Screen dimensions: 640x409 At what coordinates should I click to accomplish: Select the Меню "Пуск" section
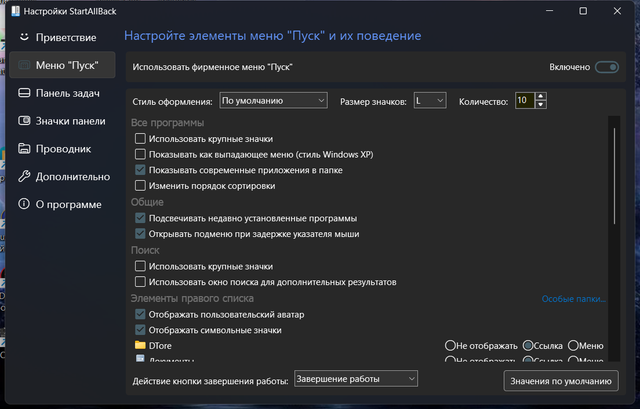coord(62,65)
